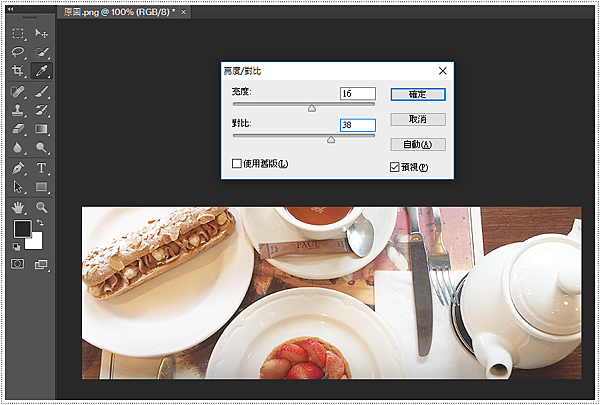Select the Spot Healing Brush tool
This screenshot has width=600, height=405.
click(x=18, y=91)
